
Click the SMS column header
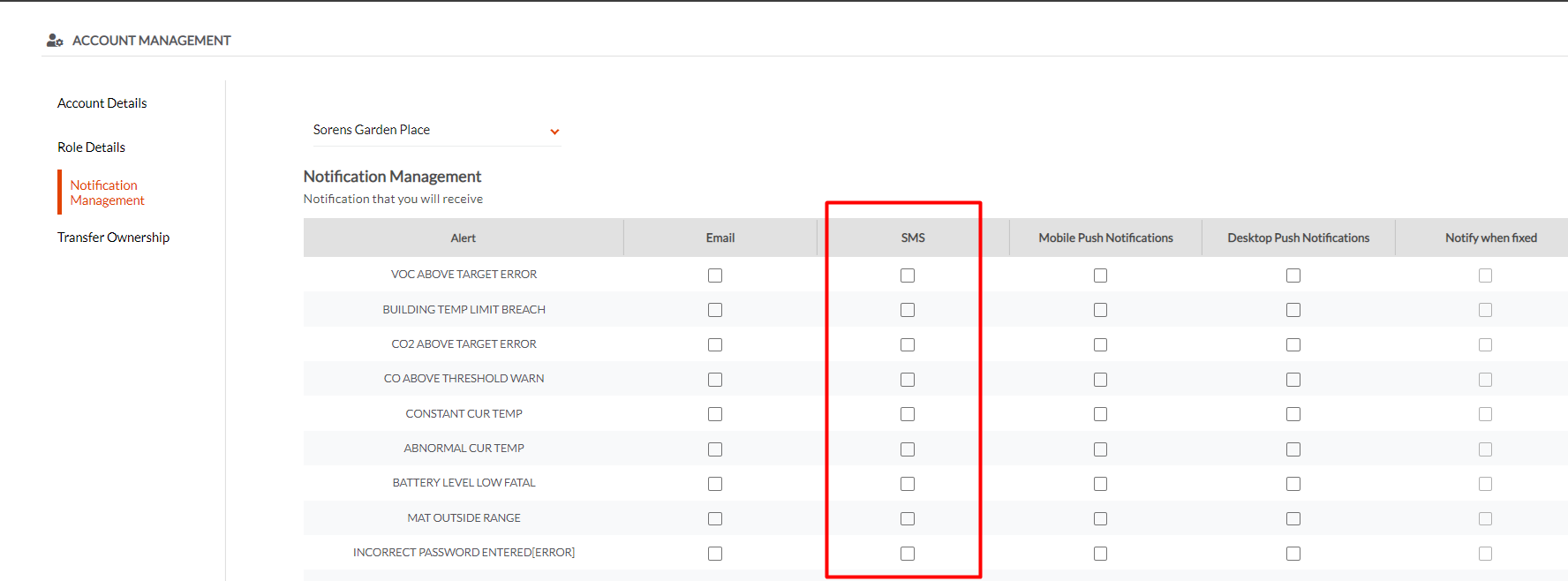[x=913, y=238]
